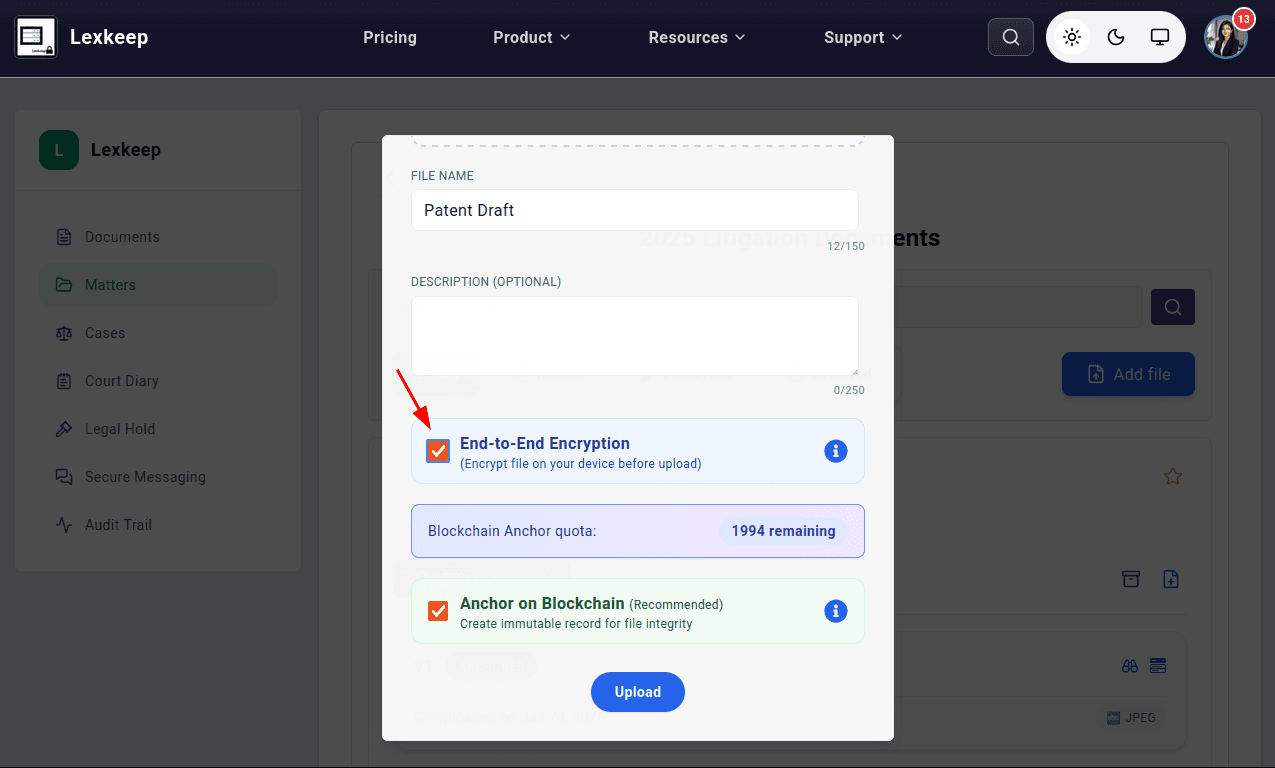Image resolution: width=1275 pixels, height=768 pixels.
Task: Click the details card icon
Action: (x=1159, y=666)
